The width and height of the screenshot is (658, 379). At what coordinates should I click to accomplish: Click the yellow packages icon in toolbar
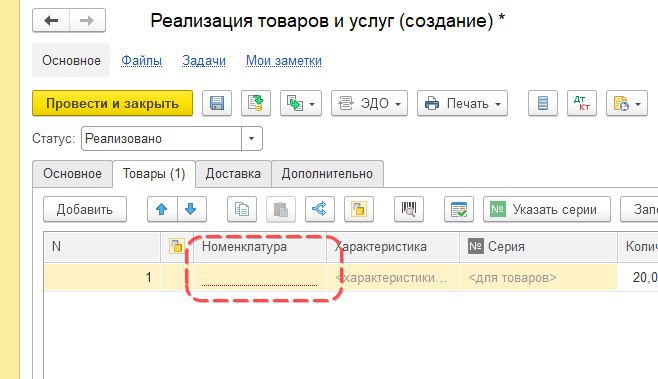coord(359,209)
